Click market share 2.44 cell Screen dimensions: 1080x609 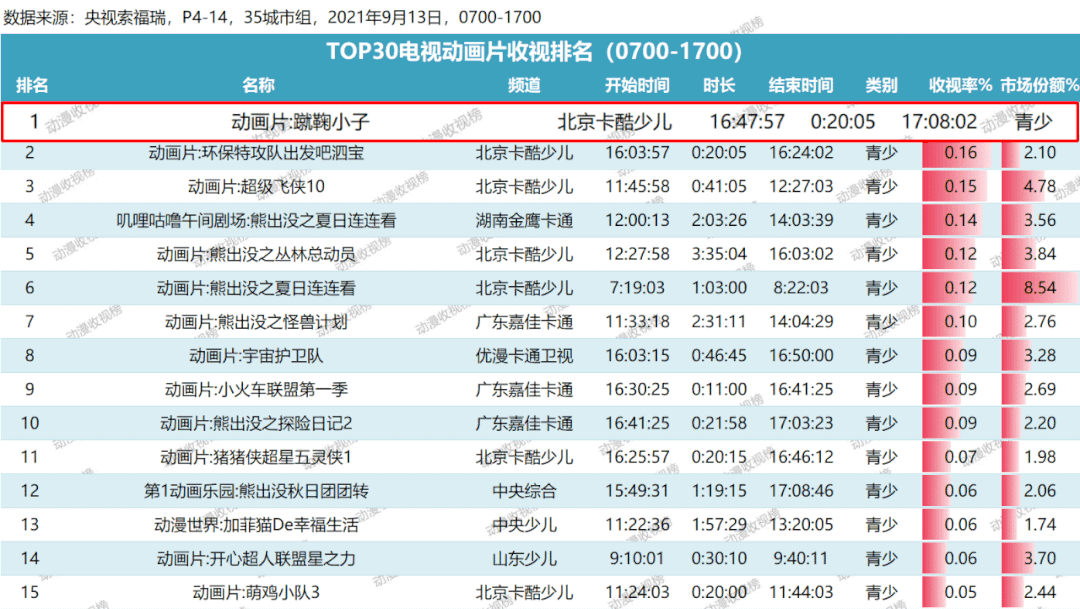(x=1040, y=592)
